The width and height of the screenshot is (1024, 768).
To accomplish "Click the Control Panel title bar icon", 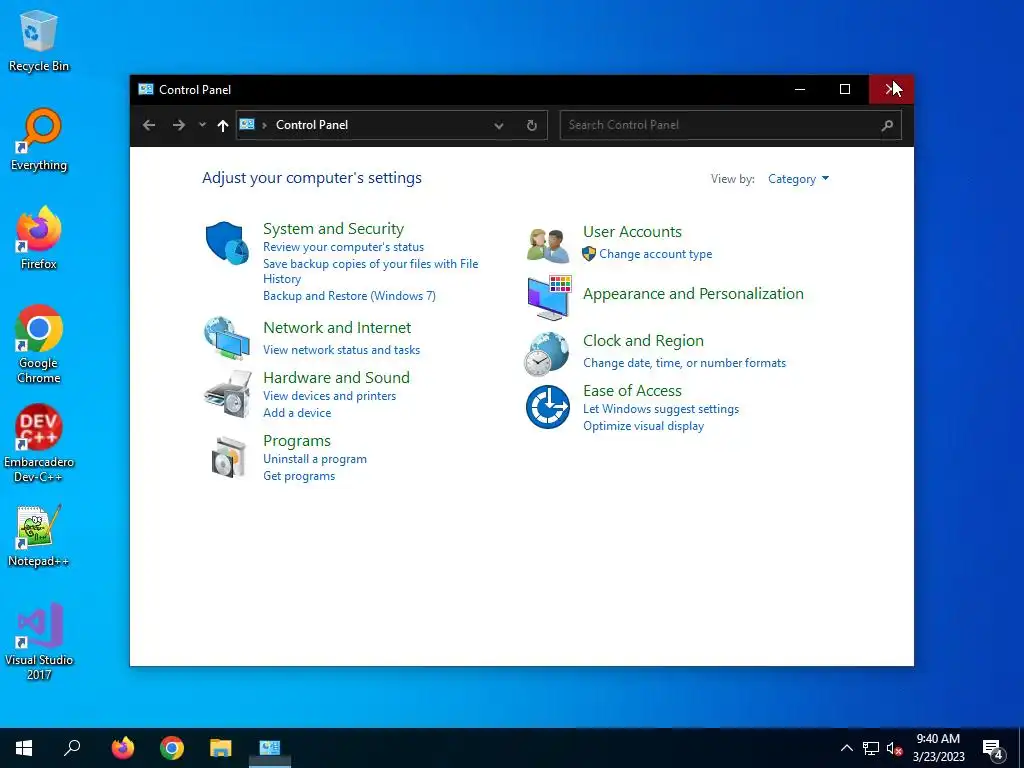I will [x=146, y=89].
